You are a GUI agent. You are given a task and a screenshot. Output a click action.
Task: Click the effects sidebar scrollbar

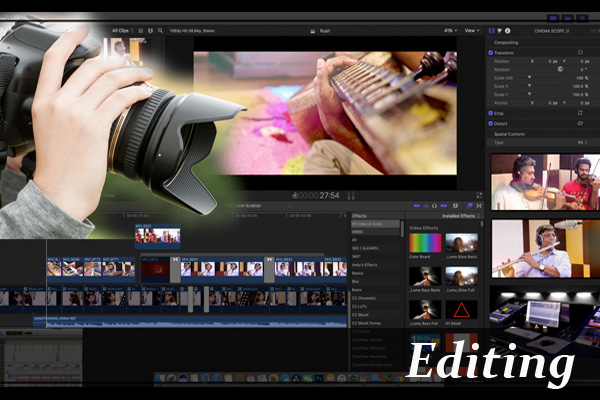point(402,229)
